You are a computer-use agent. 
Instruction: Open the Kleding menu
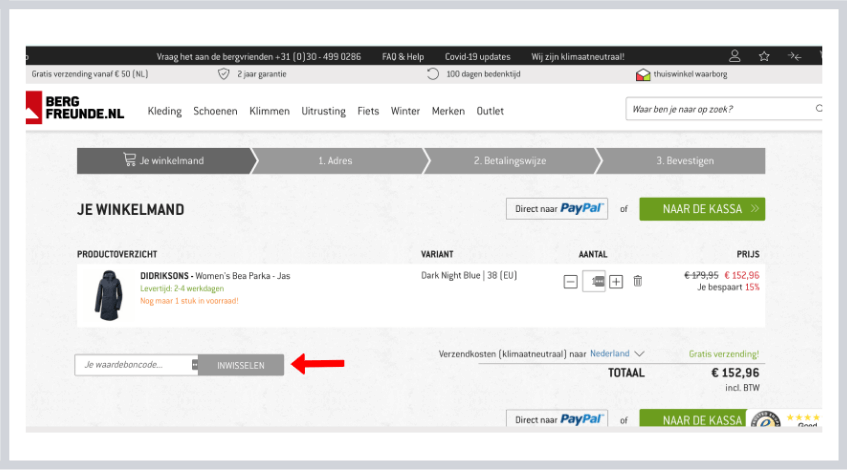pos(165,111)
